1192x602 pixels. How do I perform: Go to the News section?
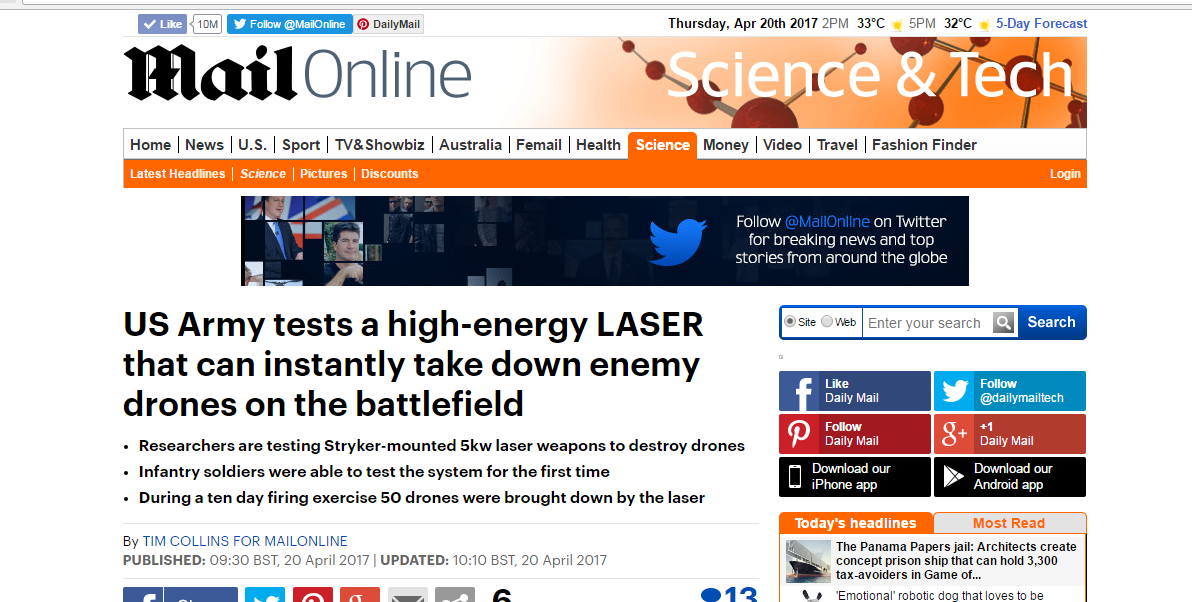coord(204,145)
